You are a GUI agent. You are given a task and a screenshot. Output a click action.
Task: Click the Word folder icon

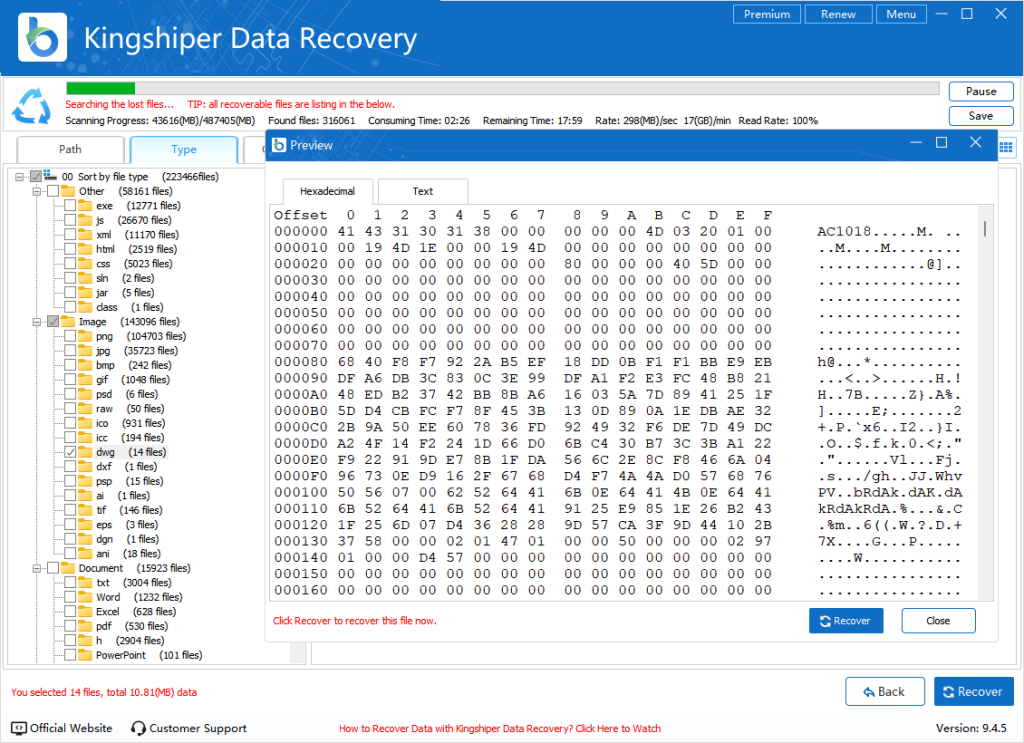point(85,597)
